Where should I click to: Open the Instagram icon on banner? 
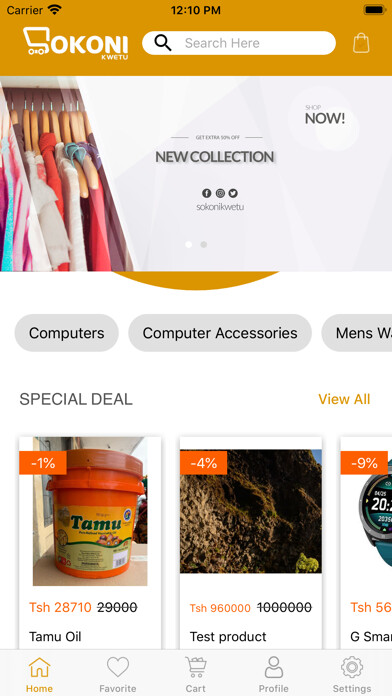click(220, 193)
